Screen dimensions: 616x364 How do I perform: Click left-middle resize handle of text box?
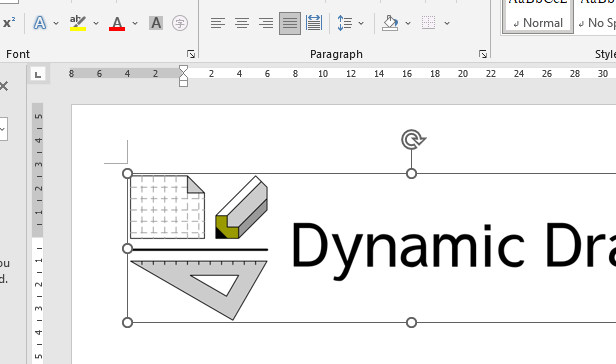127,248
